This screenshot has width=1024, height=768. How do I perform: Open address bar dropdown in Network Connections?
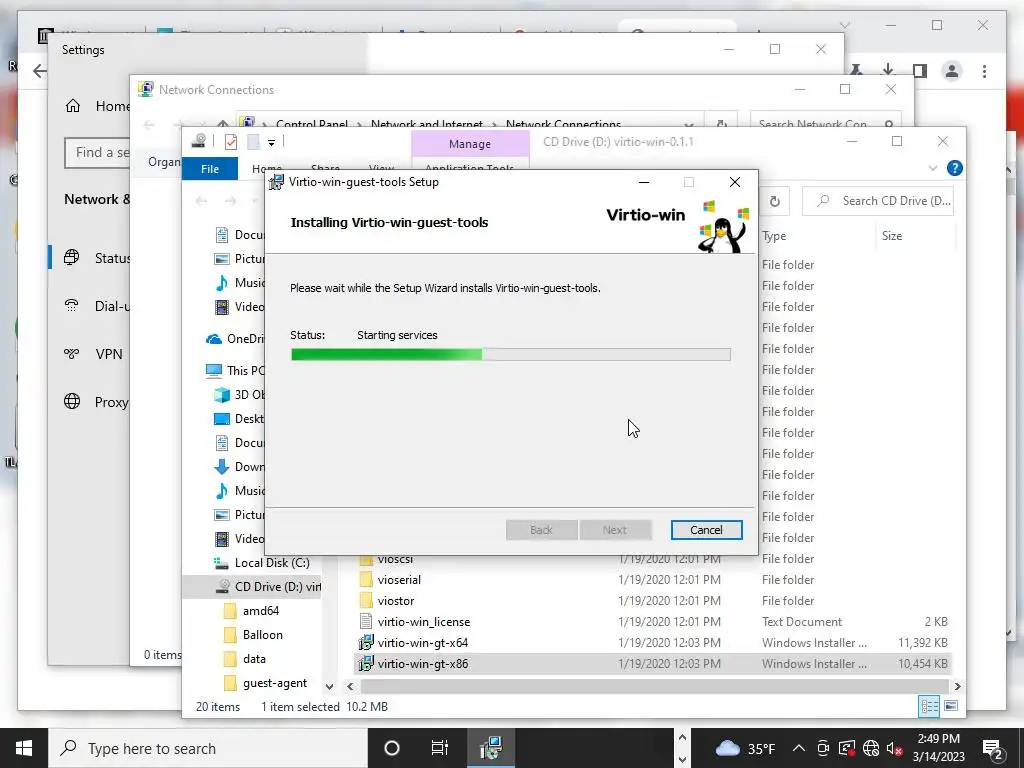(689, 124)
